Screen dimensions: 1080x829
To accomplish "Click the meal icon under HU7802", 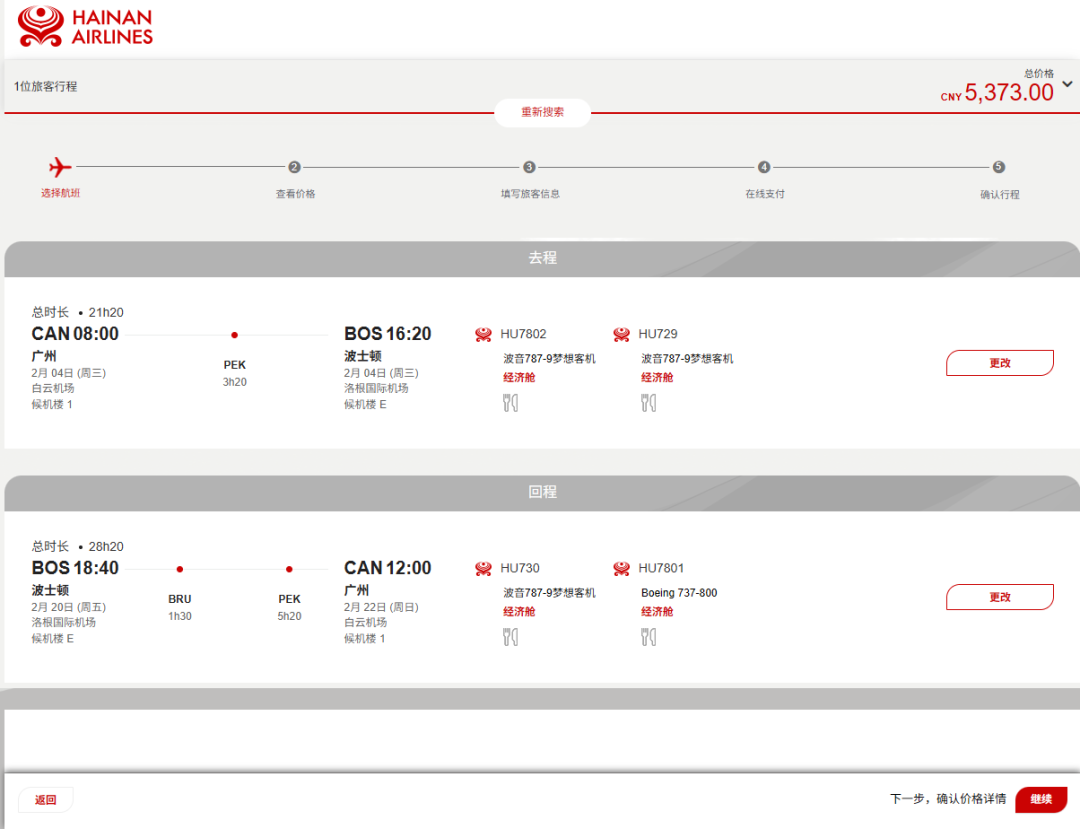I will point(510,403).
